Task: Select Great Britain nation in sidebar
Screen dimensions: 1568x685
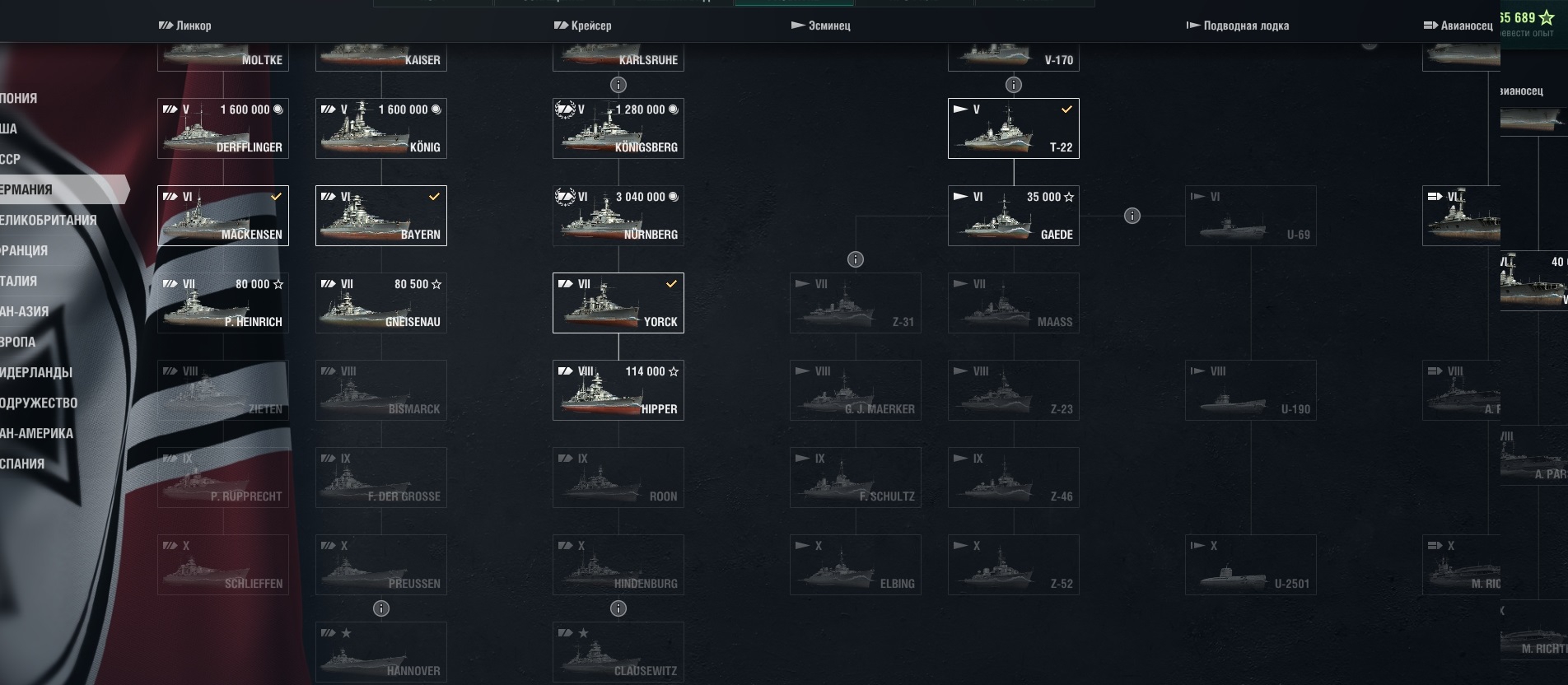Action: (x=49, y=220)
